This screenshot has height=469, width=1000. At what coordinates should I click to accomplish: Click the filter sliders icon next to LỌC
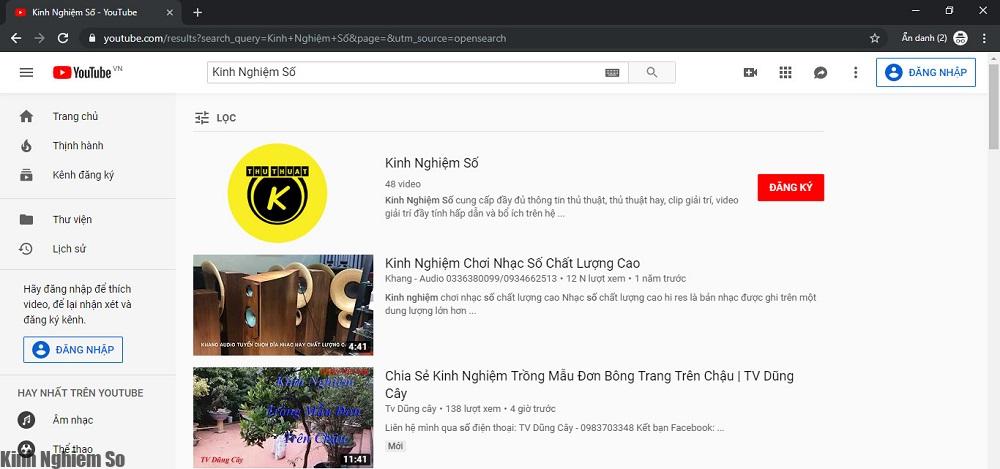[202, 117]
